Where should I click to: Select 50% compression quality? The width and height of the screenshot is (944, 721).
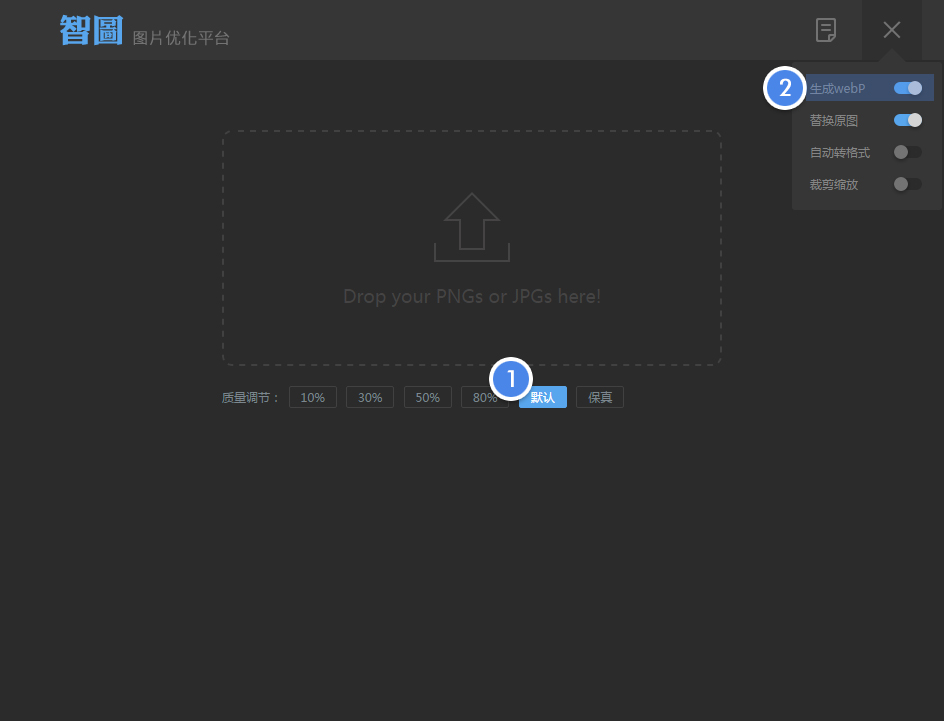click(428, 397)
